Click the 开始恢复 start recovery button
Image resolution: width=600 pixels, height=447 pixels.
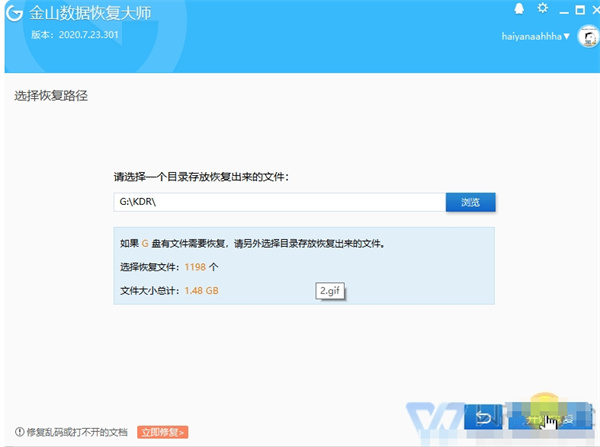[x=549, y=417]
